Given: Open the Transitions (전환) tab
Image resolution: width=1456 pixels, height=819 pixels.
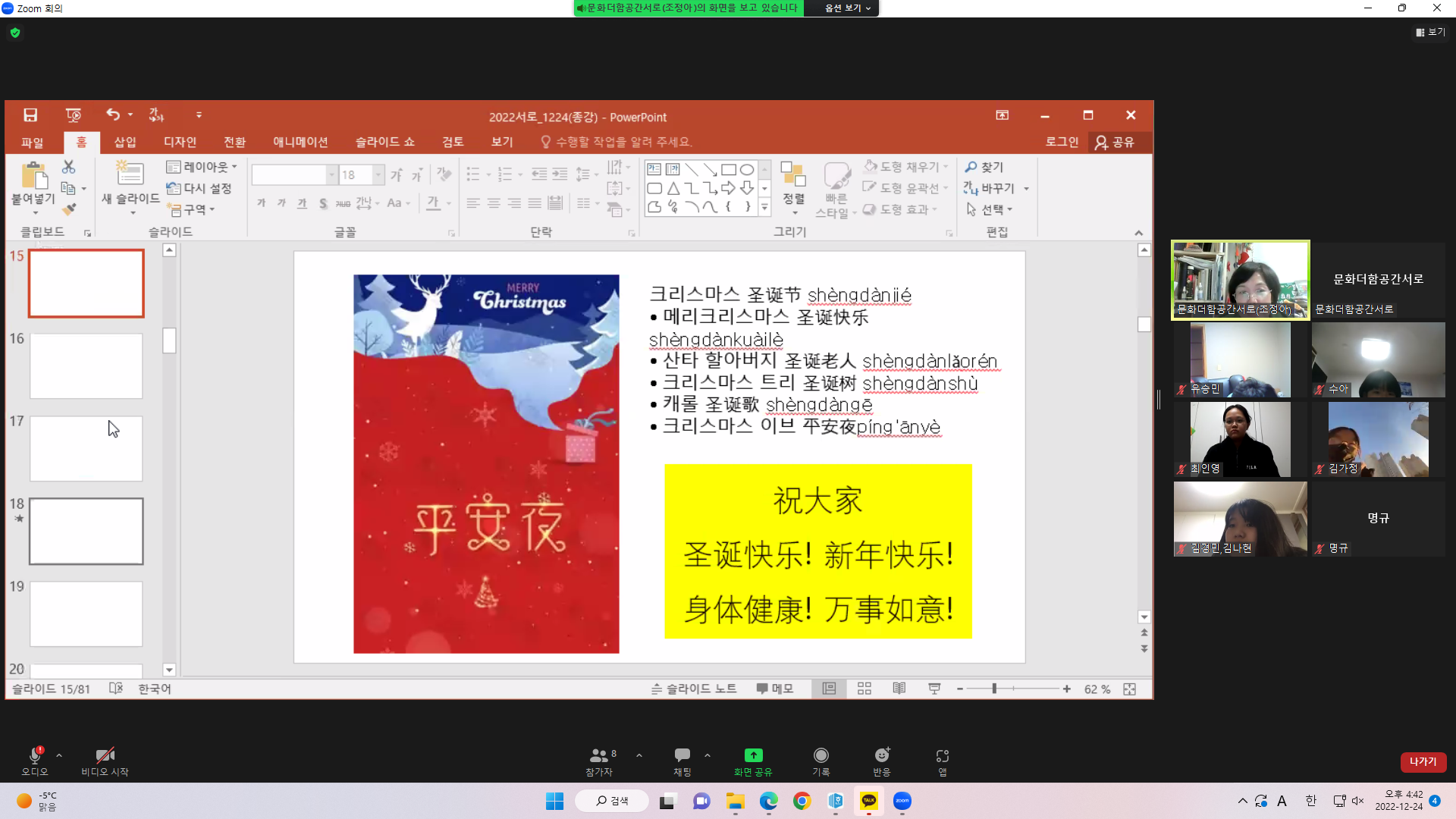Looking at the screenshot, I should [234, 142].
